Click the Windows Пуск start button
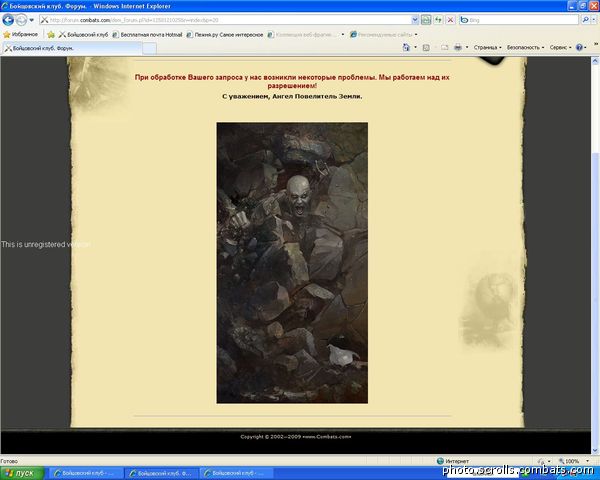Viewport: 600px width, 480px height. (x=22, y=473)
